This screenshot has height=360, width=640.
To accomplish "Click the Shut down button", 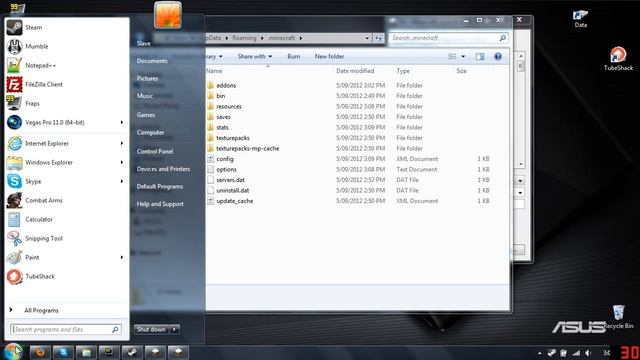I will [x=151, y=329].
